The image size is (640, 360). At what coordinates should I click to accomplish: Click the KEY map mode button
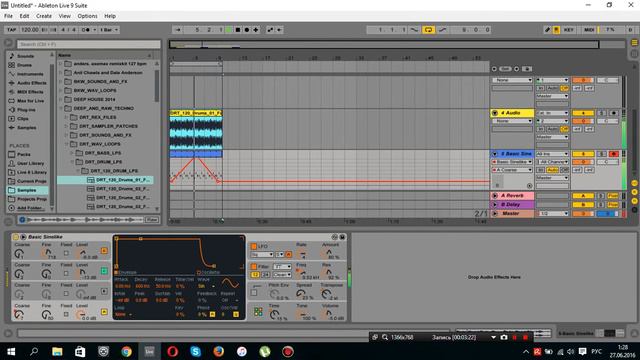pyautogui.click(x=569, y=30)
